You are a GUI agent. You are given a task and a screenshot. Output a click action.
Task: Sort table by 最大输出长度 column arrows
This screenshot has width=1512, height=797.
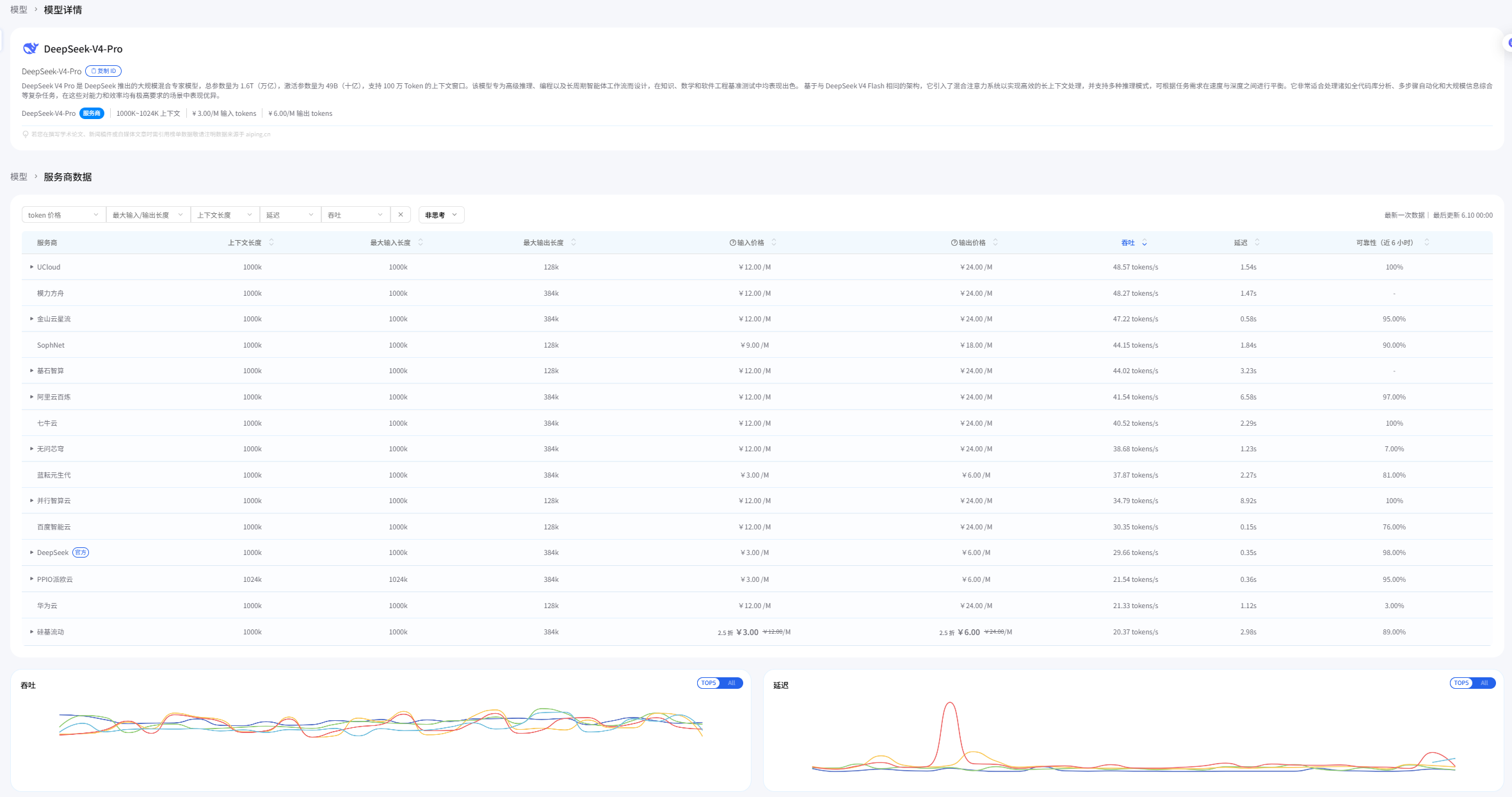[574, 243]
